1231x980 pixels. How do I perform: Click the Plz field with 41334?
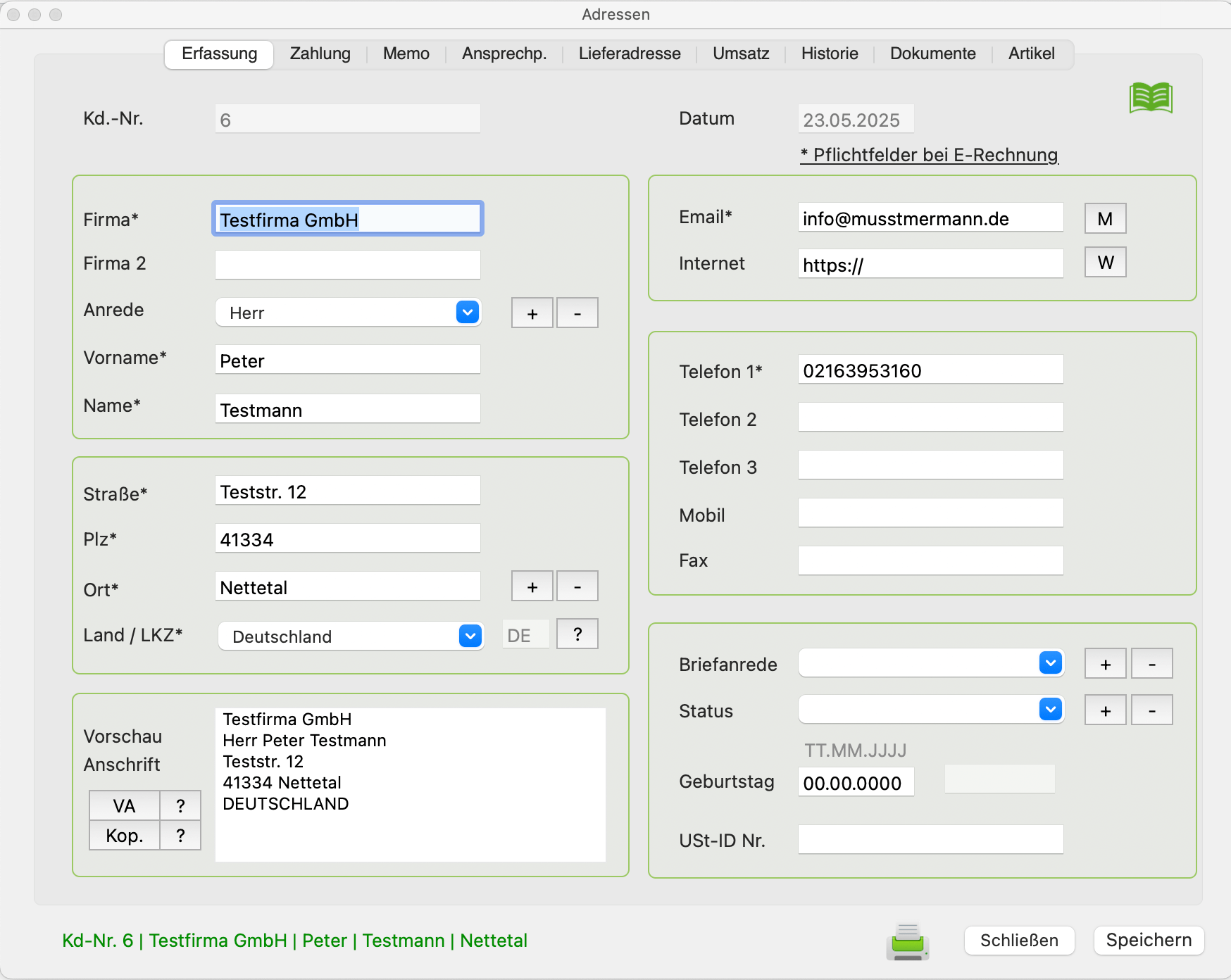[x=348, y=538]
